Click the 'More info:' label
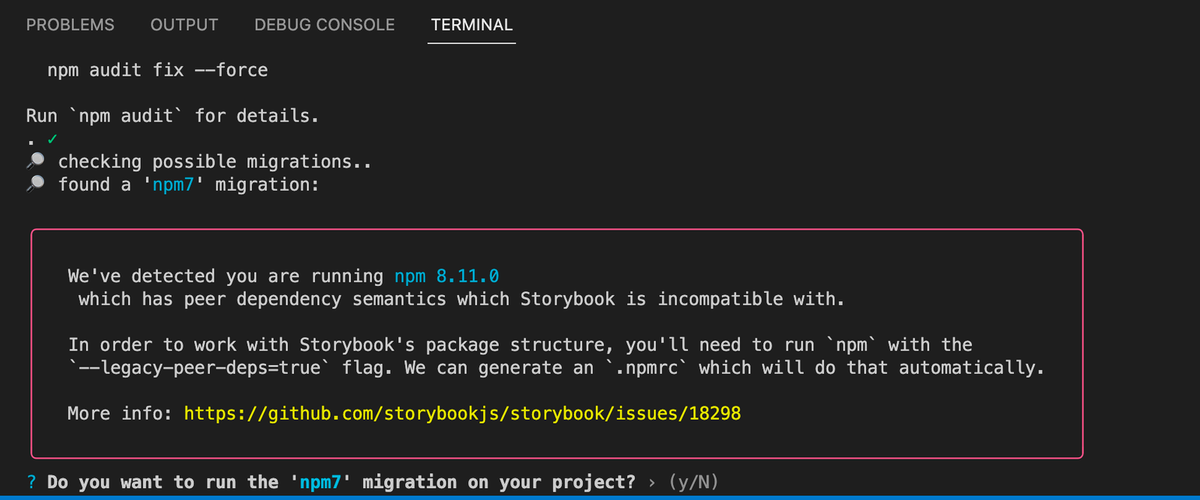The height and width of the screenshot is (500, 1200). tap(120, 413)
